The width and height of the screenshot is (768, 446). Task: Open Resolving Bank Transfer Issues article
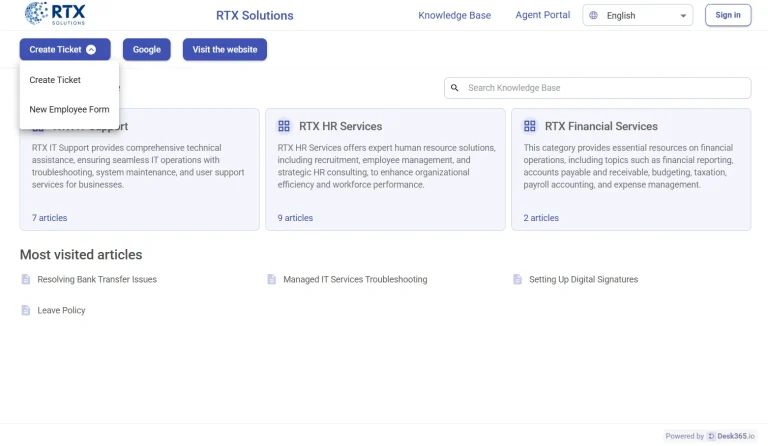click(97, 279)
